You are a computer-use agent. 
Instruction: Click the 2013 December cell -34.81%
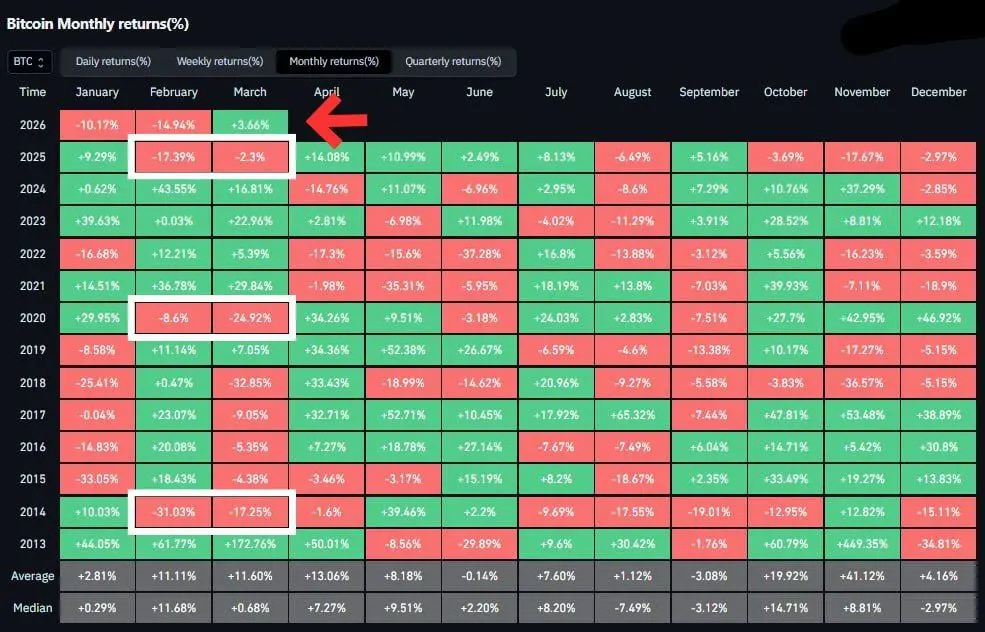click(939, 544)
